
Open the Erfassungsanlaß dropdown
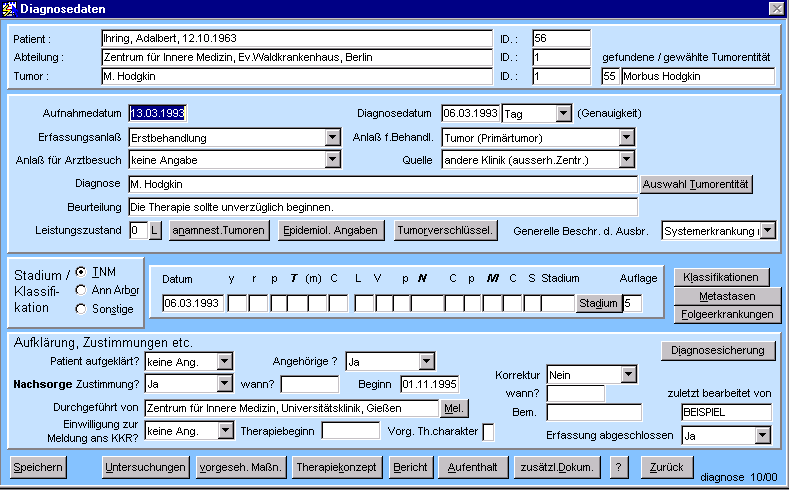(x=333, y=137)
